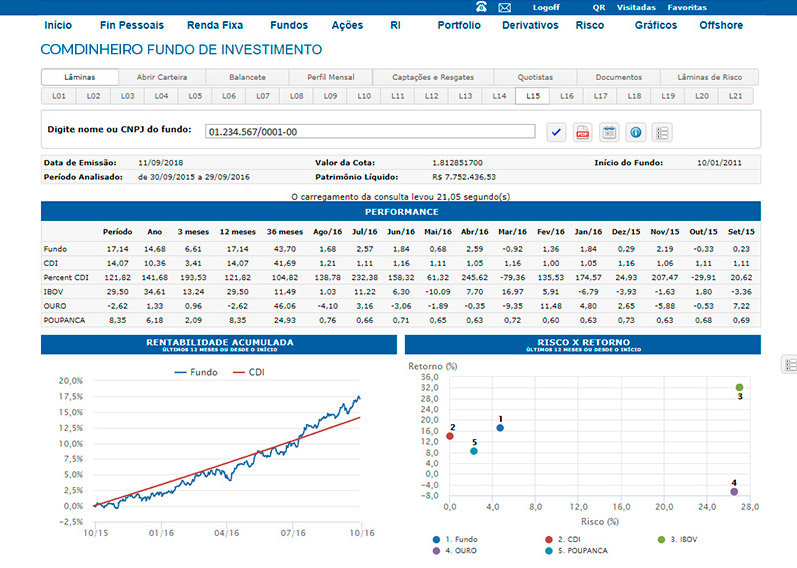Click the fund name or CNPJ field
The height and width of the screenshot is (568, 797).
370,132
